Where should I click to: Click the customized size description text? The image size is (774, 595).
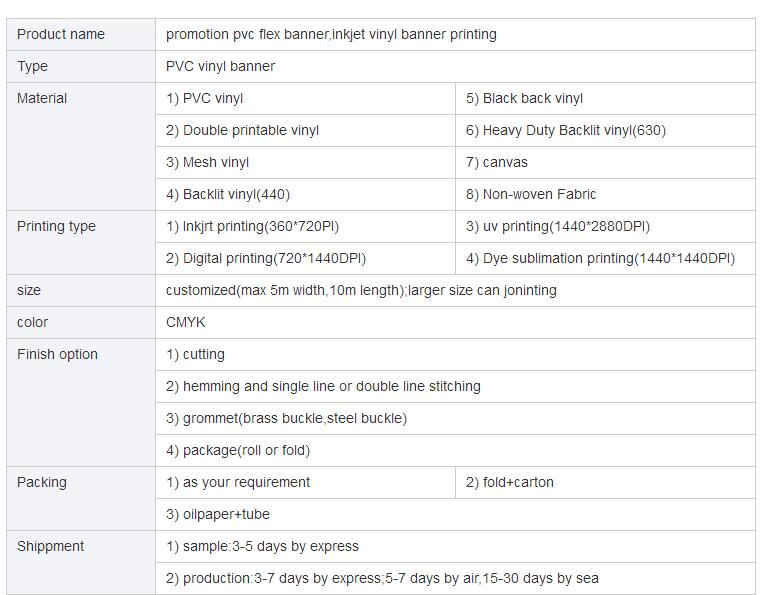tap(361, 290)
